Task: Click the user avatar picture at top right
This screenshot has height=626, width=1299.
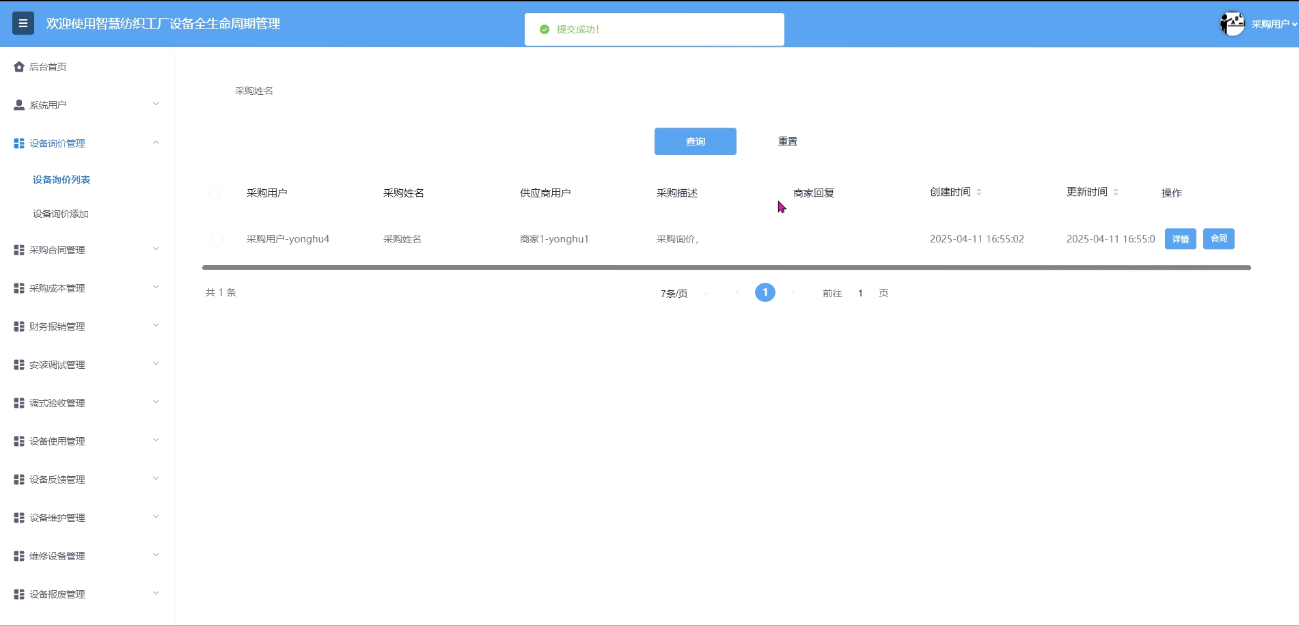Action: coord(1232,23)
